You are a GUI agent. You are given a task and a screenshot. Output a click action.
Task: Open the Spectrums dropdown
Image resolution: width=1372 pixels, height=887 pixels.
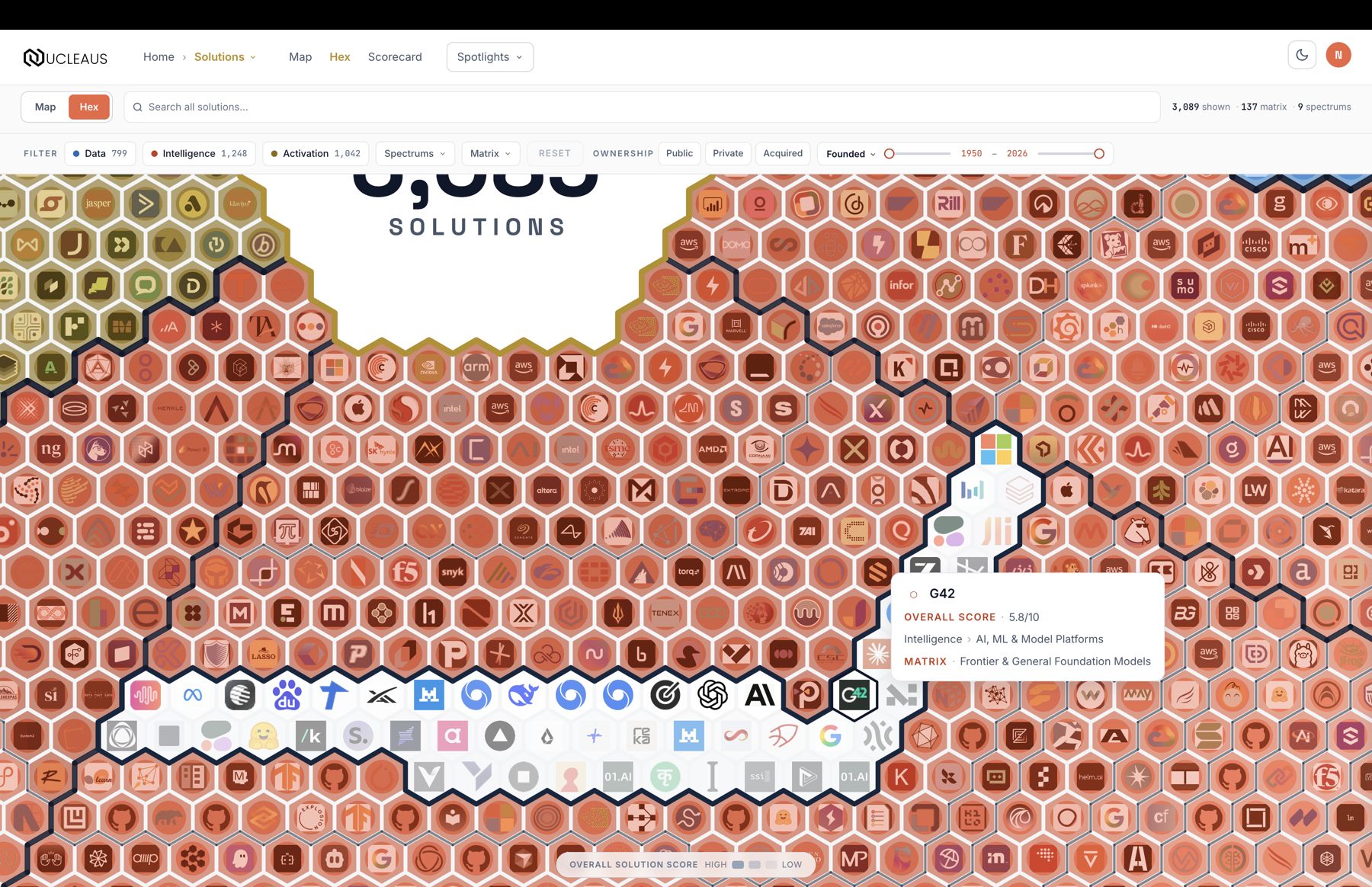coord(415,154)
